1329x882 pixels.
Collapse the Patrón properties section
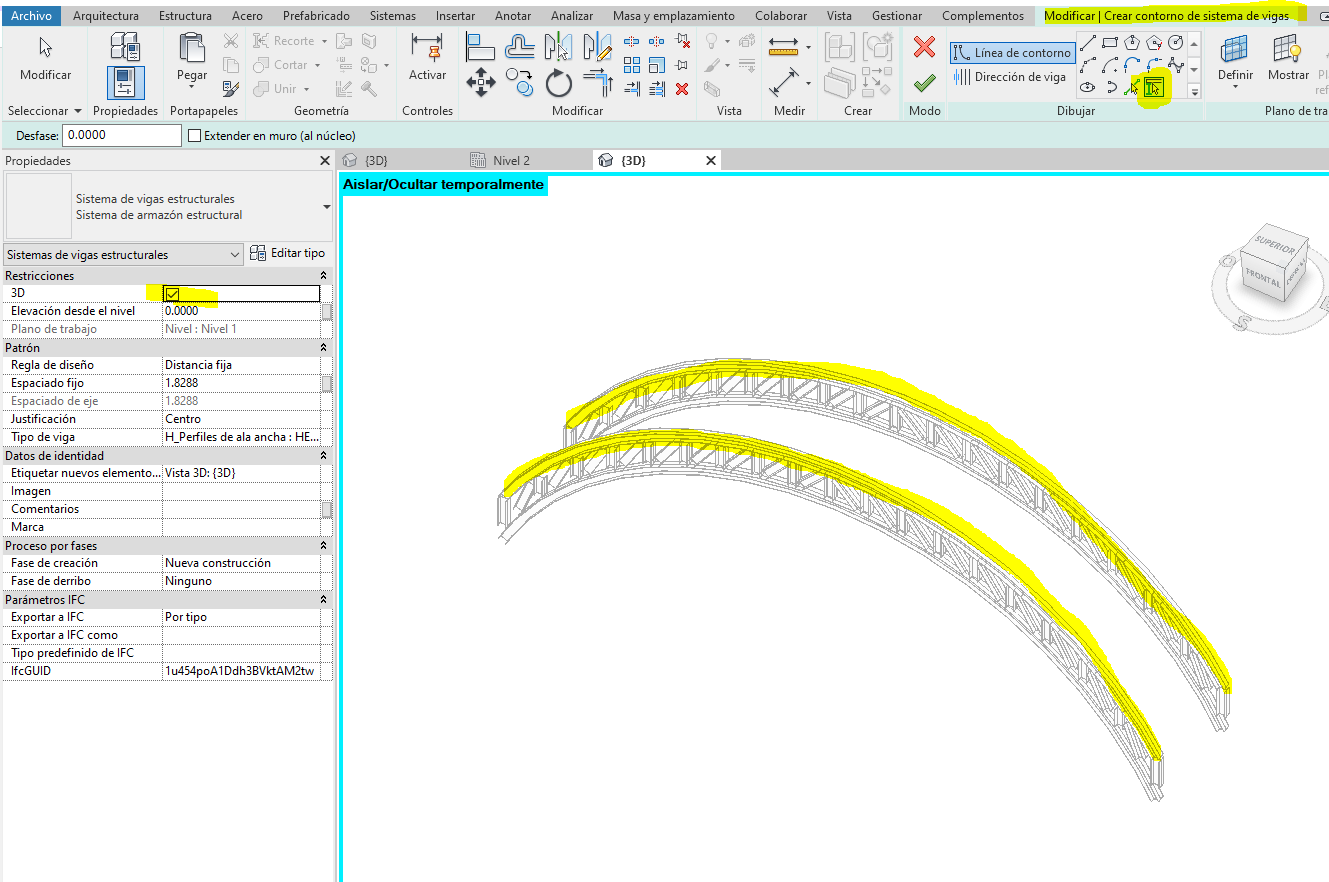pyautogui.click(x=322, y=347)
